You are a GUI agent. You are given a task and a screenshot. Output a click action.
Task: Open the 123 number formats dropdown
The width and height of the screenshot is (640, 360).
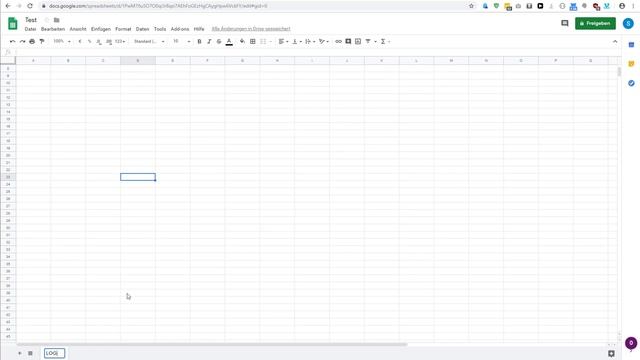click(x=120, y=41)
